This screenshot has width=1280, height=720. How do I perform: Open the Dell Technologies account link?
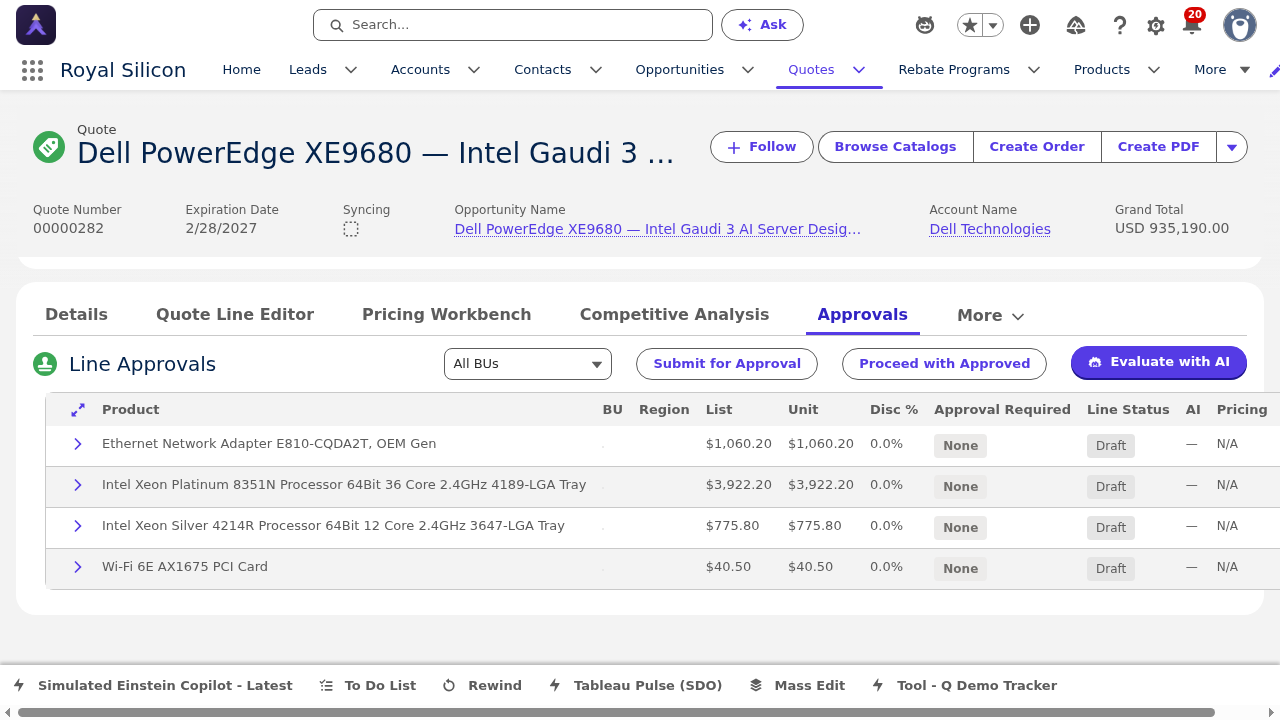[x=990, y=229]
